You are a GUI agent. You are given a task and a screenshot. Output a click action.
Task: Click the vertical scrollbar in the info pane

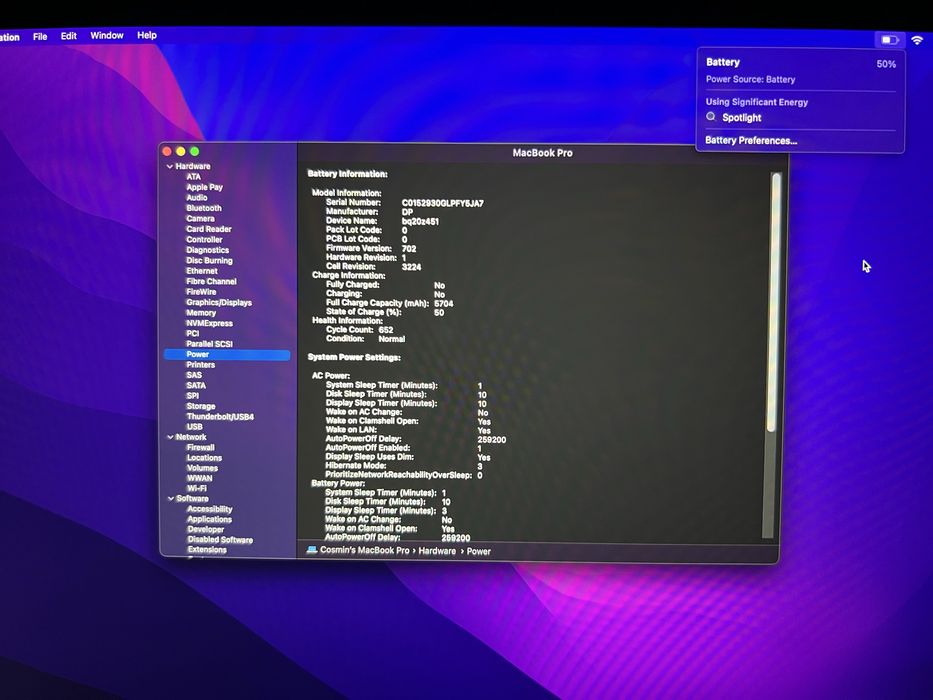pyautogui.click(x=772, y=302)
